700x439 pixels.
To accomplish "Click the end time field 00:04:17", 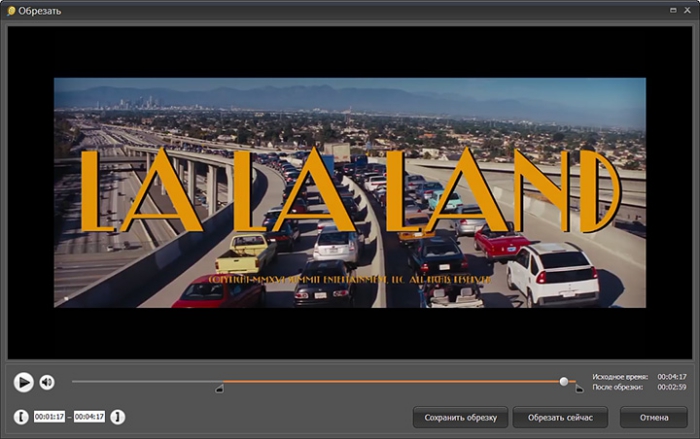I will [89, 417].
